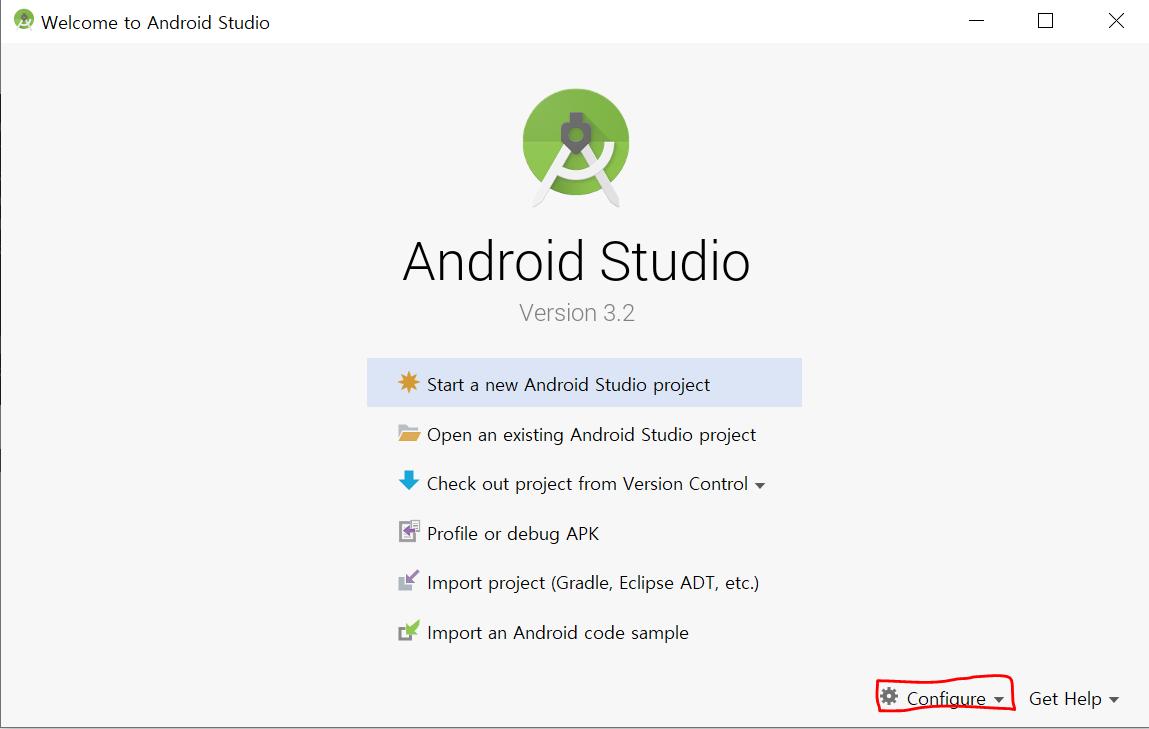The height and width of the screenshot is (729, 1149).
Task: Start a new Android Studio project
Action: 584,382
